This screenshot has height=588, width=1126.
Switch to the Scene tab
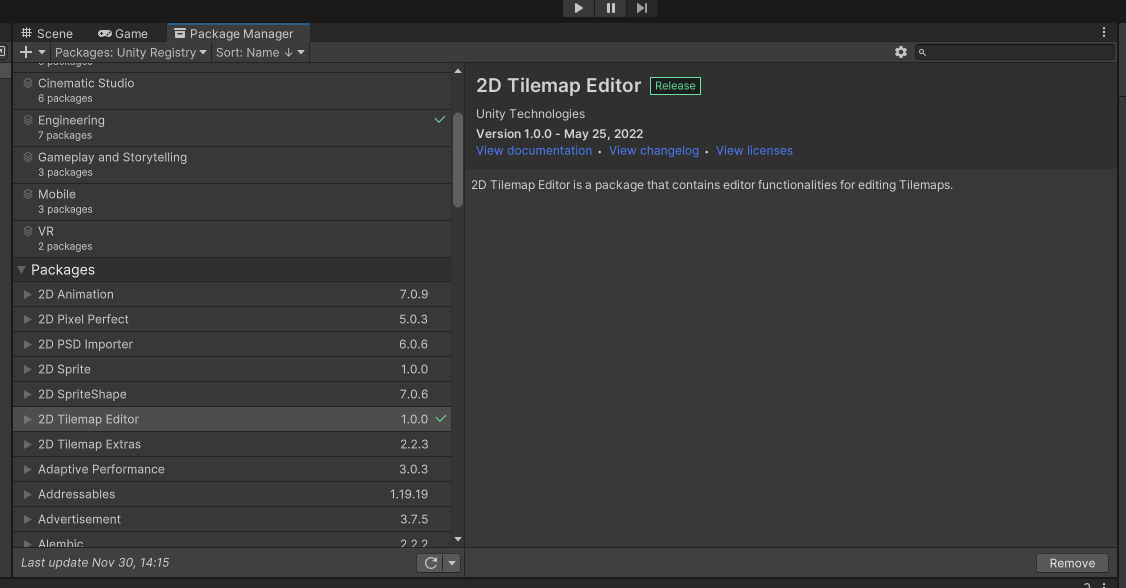[47, 33]
